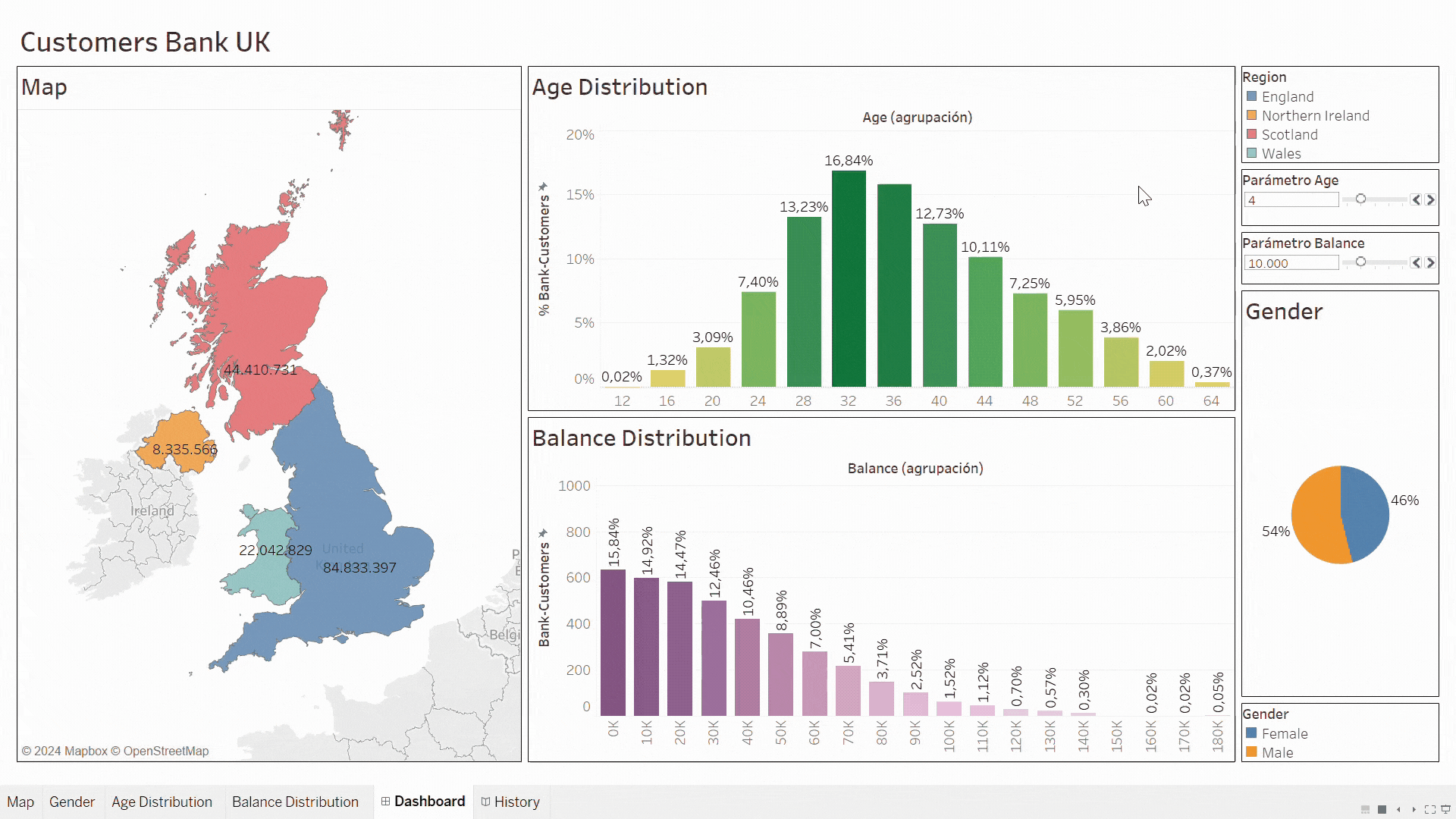Highlight Scotland in the Region legend
The width and height of the screenshot is (1456, 819).
pos(1289,134)
